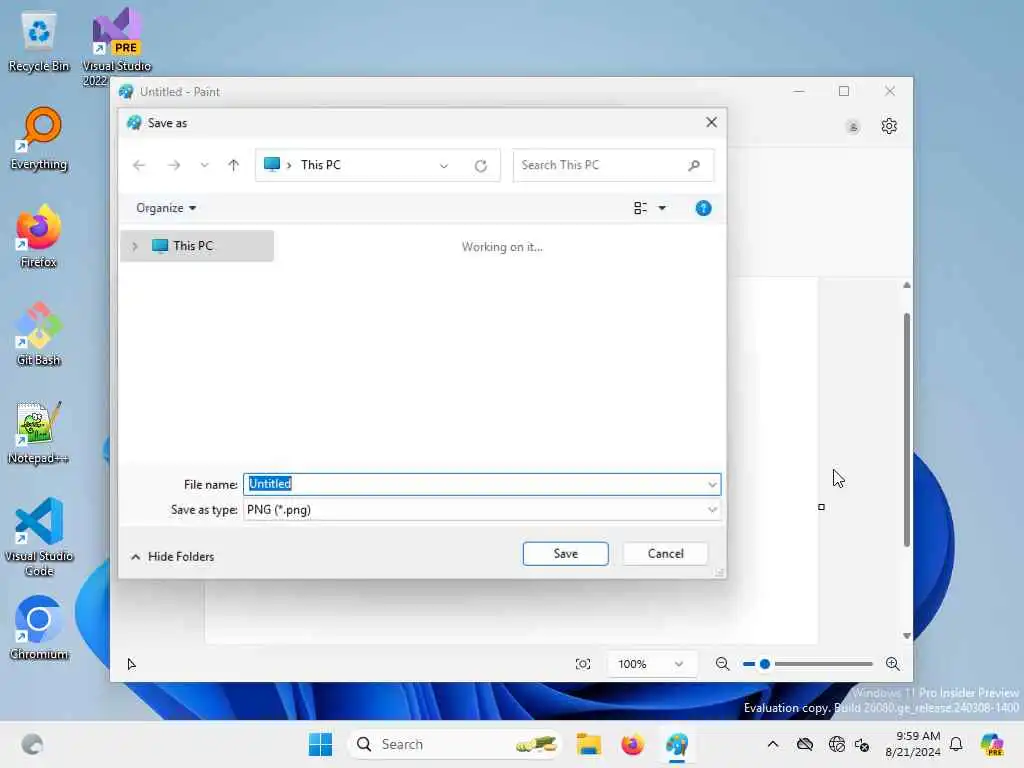Select the Notepad++ desktop shortcut
Screen dimensions: 1024x768
click(39, 432)
